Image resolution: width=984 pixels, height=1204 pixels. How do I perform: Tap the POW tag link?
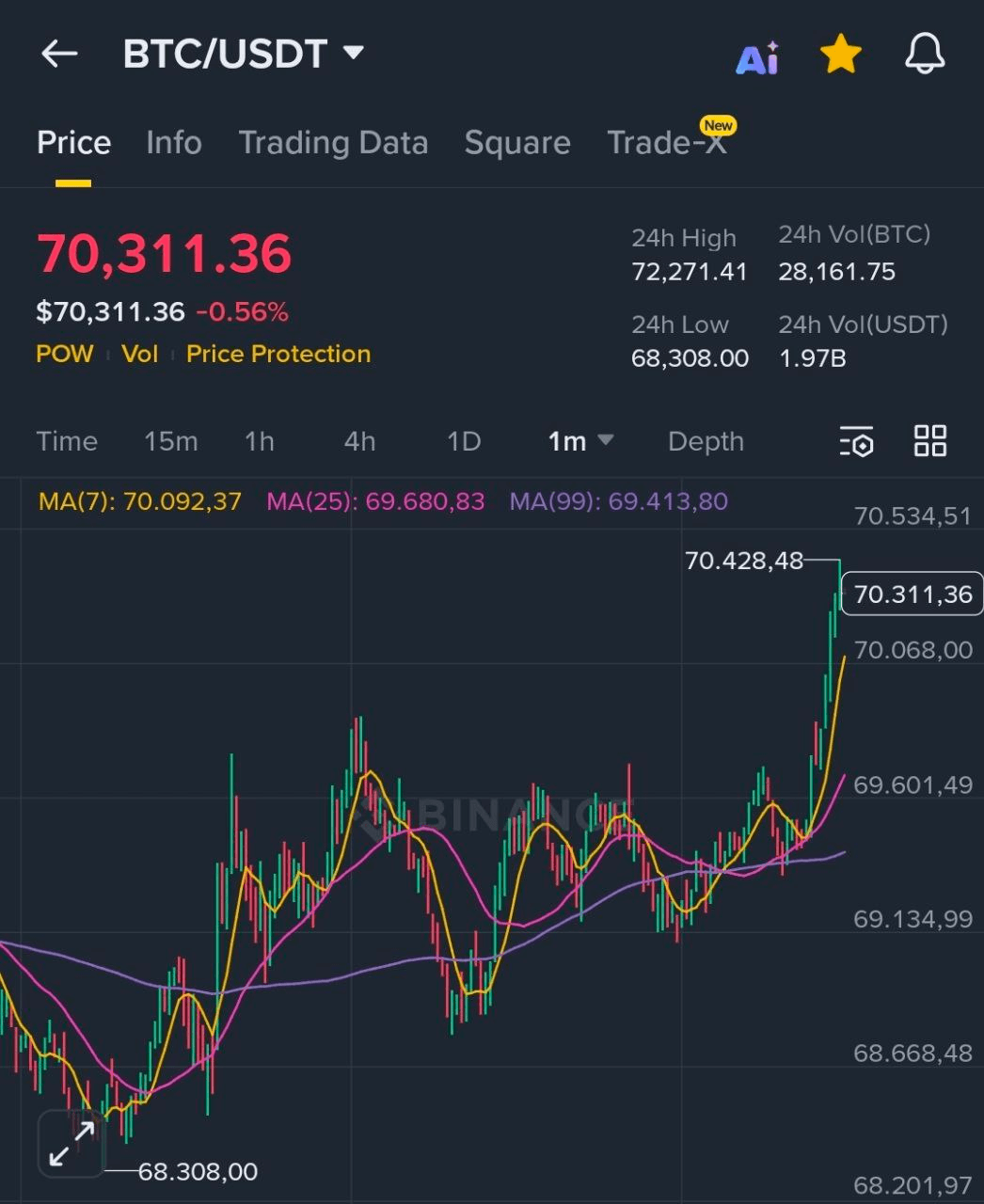point(65,354)
